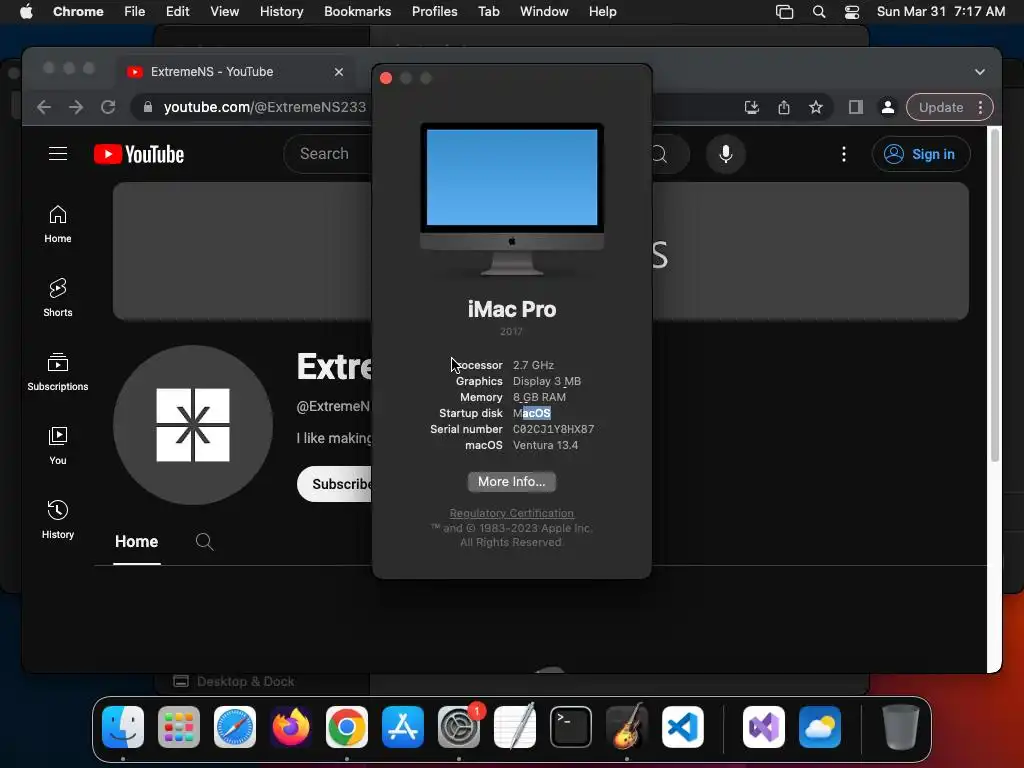Open Visual Studio Code from Dock

tap(682, 727)
